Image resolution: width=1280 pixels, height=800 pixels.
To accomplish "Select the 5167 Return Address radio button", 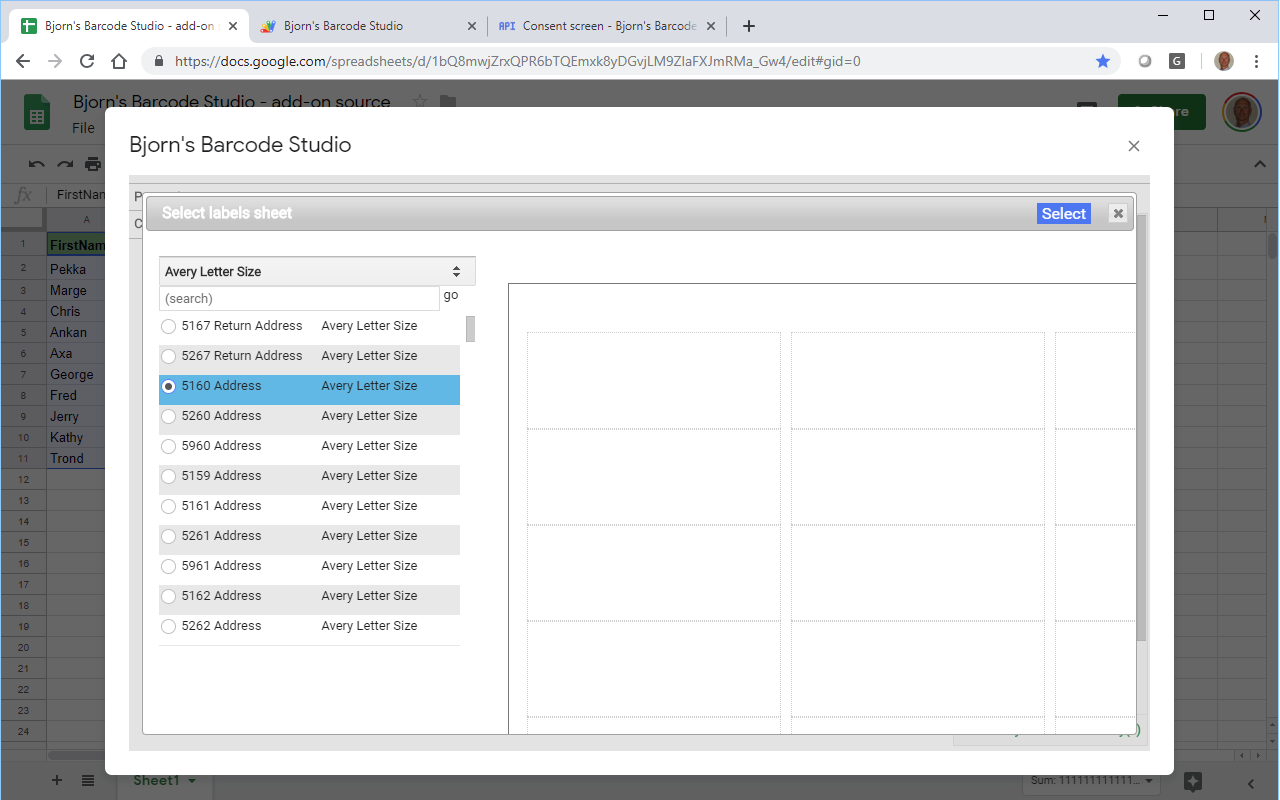I will (169, 326).
